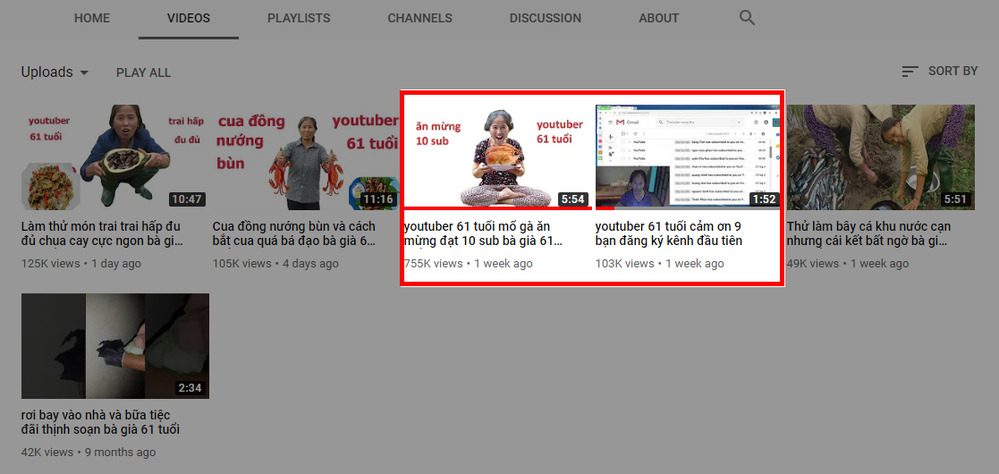
Task: Play the 5:51 fish trap video thumbnail
Action: 880,157
